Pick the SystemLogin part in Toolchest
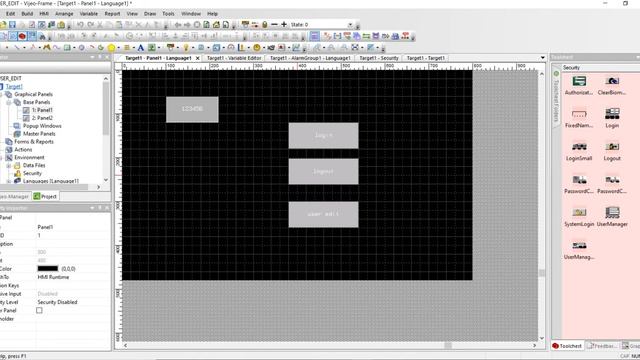 click(x=579, y=217)
